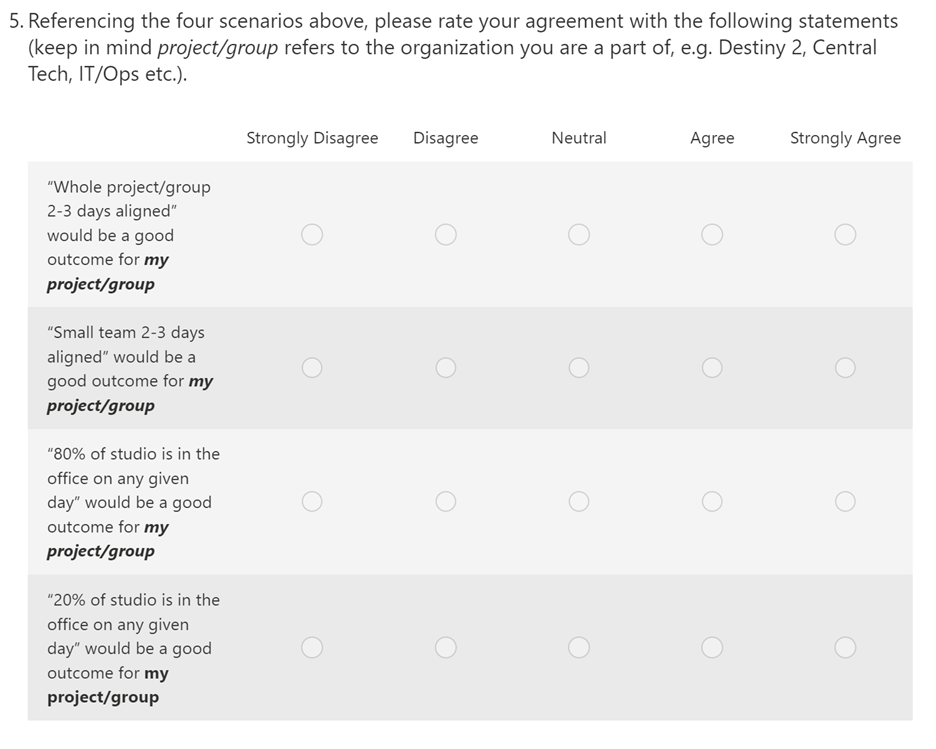This screenshot has width=936, height=749.
Task: Select Strongly Disagree for 20% of studio
Action: pyautogui.click(x=312, y=648)
